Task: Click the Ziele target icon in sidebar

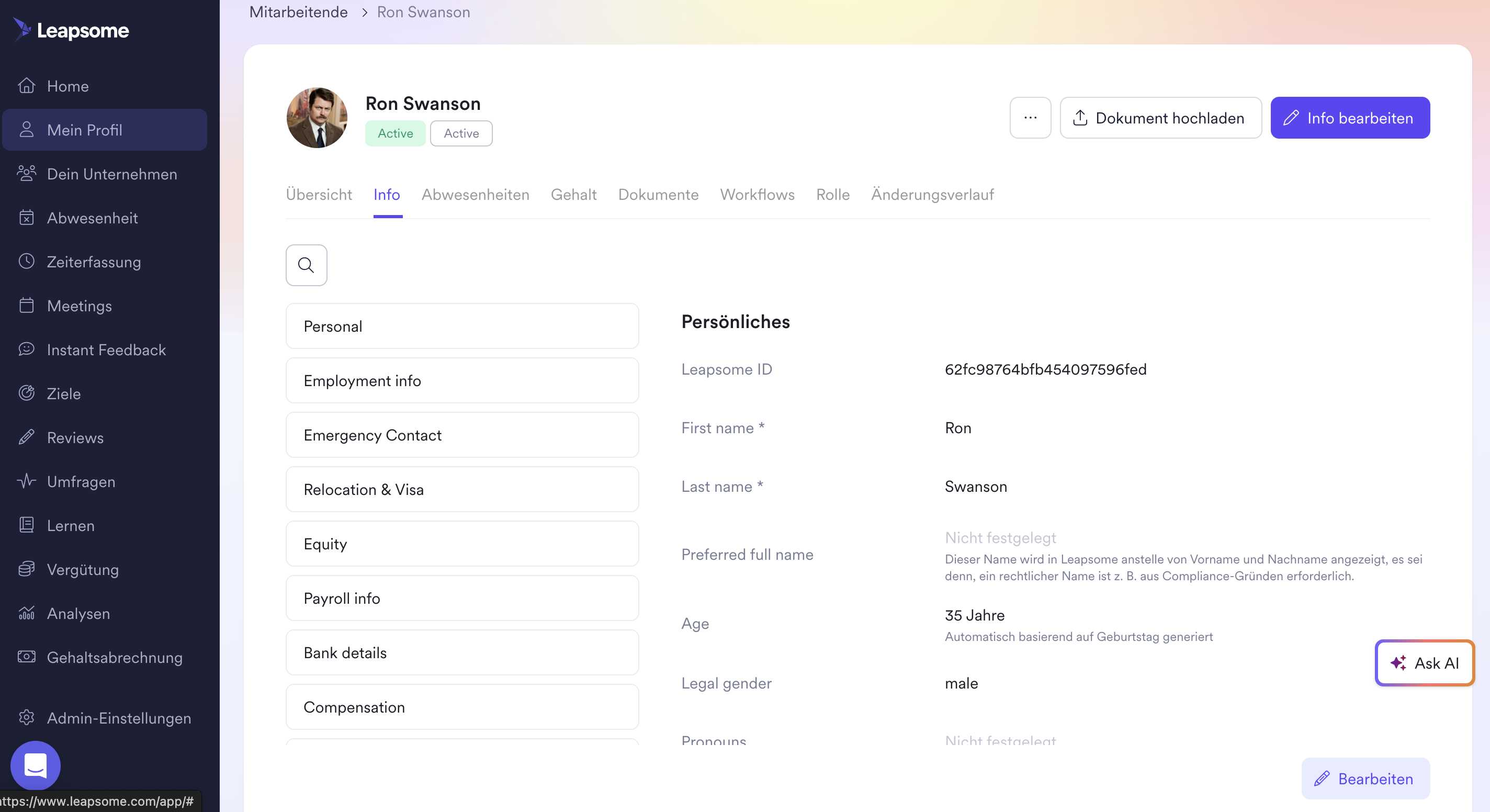Action: click(x=27, y=393)
